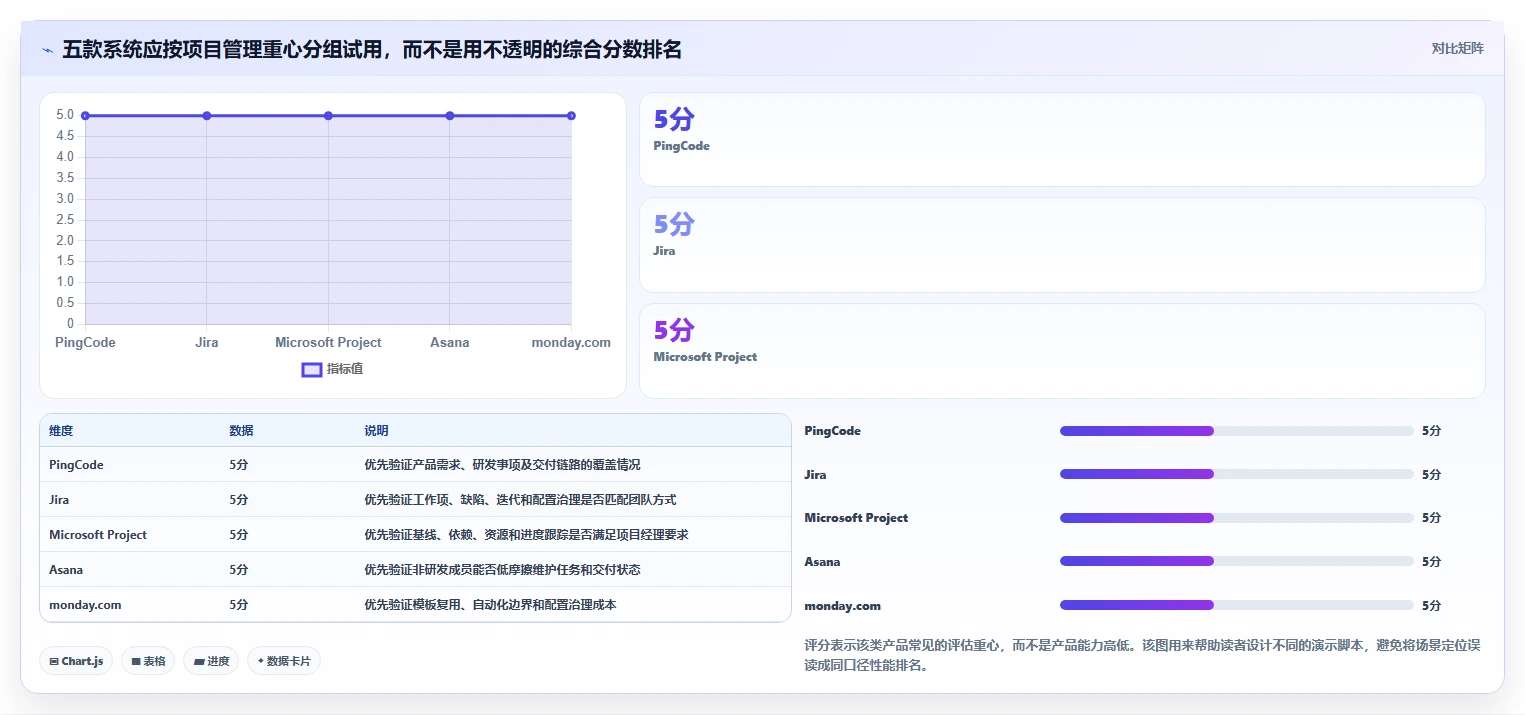Click the Chart.js tag chip
This screenshot has width=1525, height=715.
click(76, 661)
